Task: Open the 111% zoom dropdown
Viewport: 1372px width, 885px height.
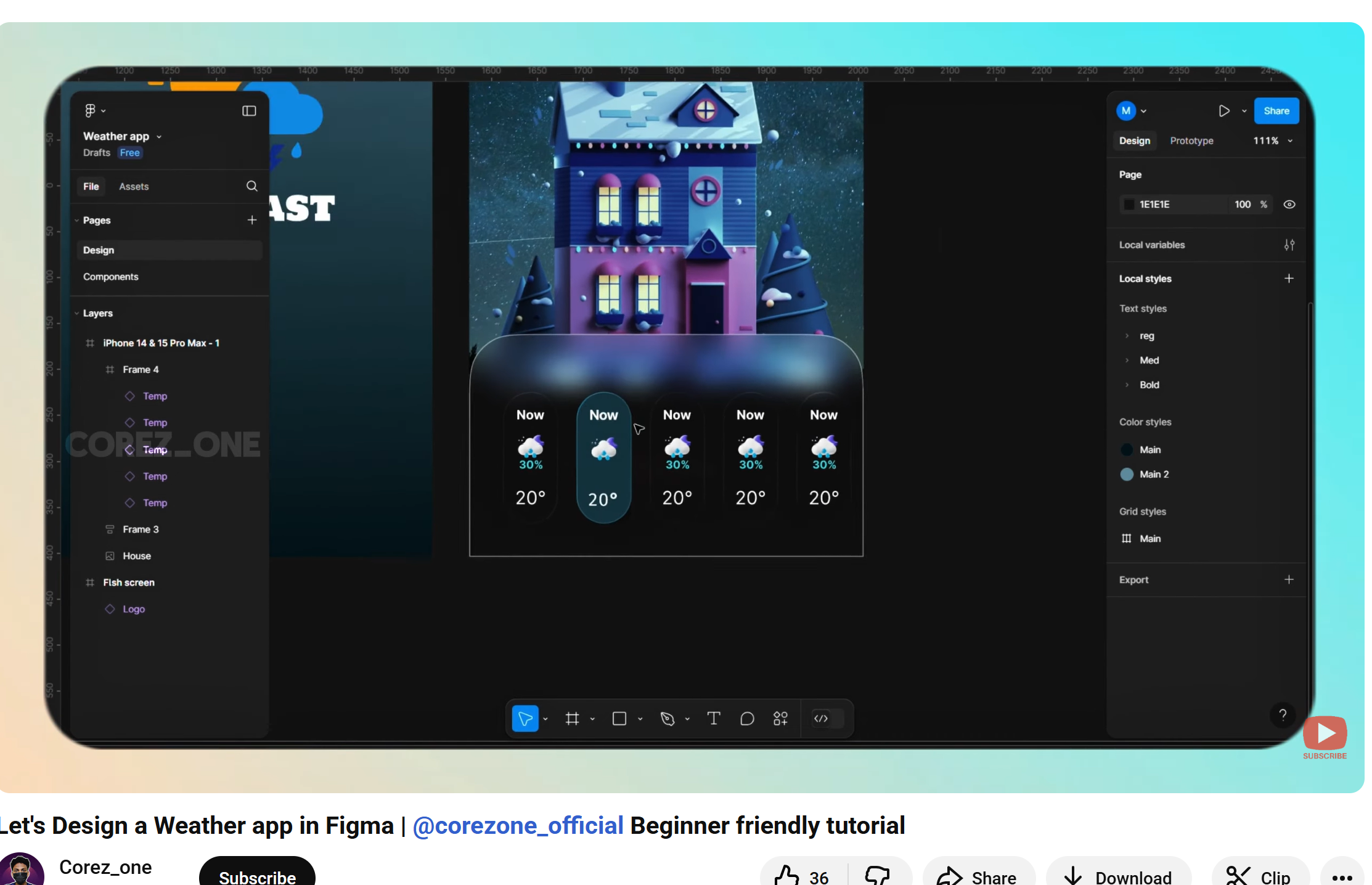Action: [x=1272, y=141]
